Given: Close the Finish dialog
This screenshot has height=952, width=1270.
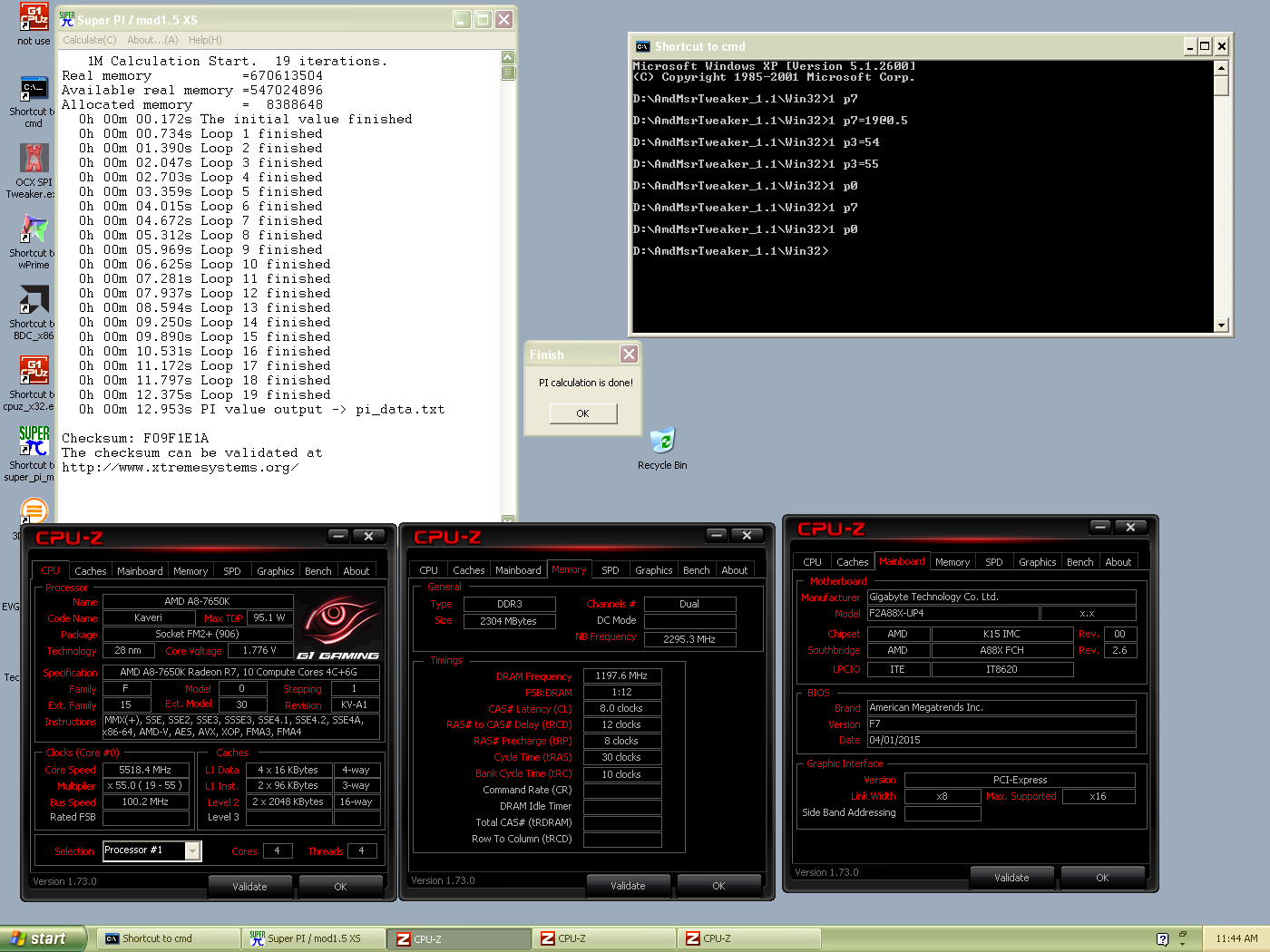Looking at the screenshot, I should pos(629,355).
